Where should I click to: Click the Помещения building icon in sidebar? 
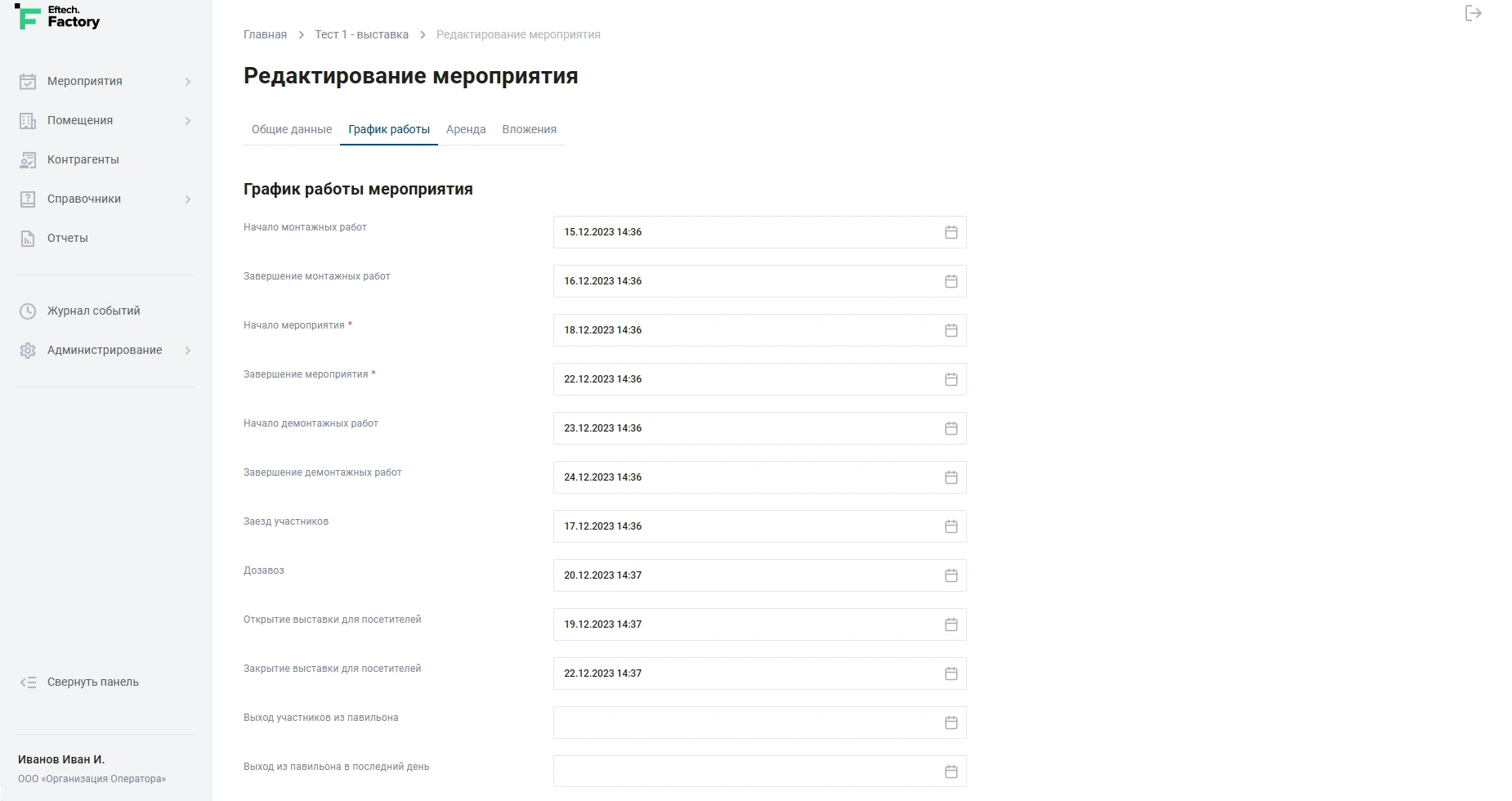[28, 120]
